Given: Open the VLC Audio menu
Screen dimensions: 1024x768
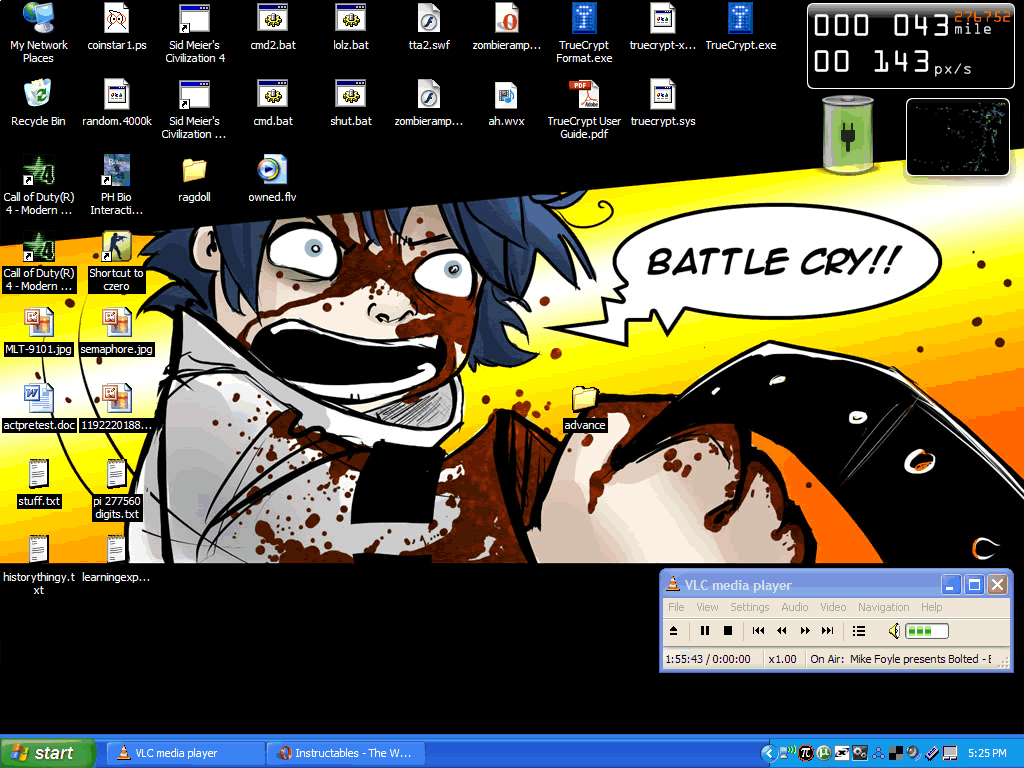Looking at the screenshot, I should click(795, 607).
